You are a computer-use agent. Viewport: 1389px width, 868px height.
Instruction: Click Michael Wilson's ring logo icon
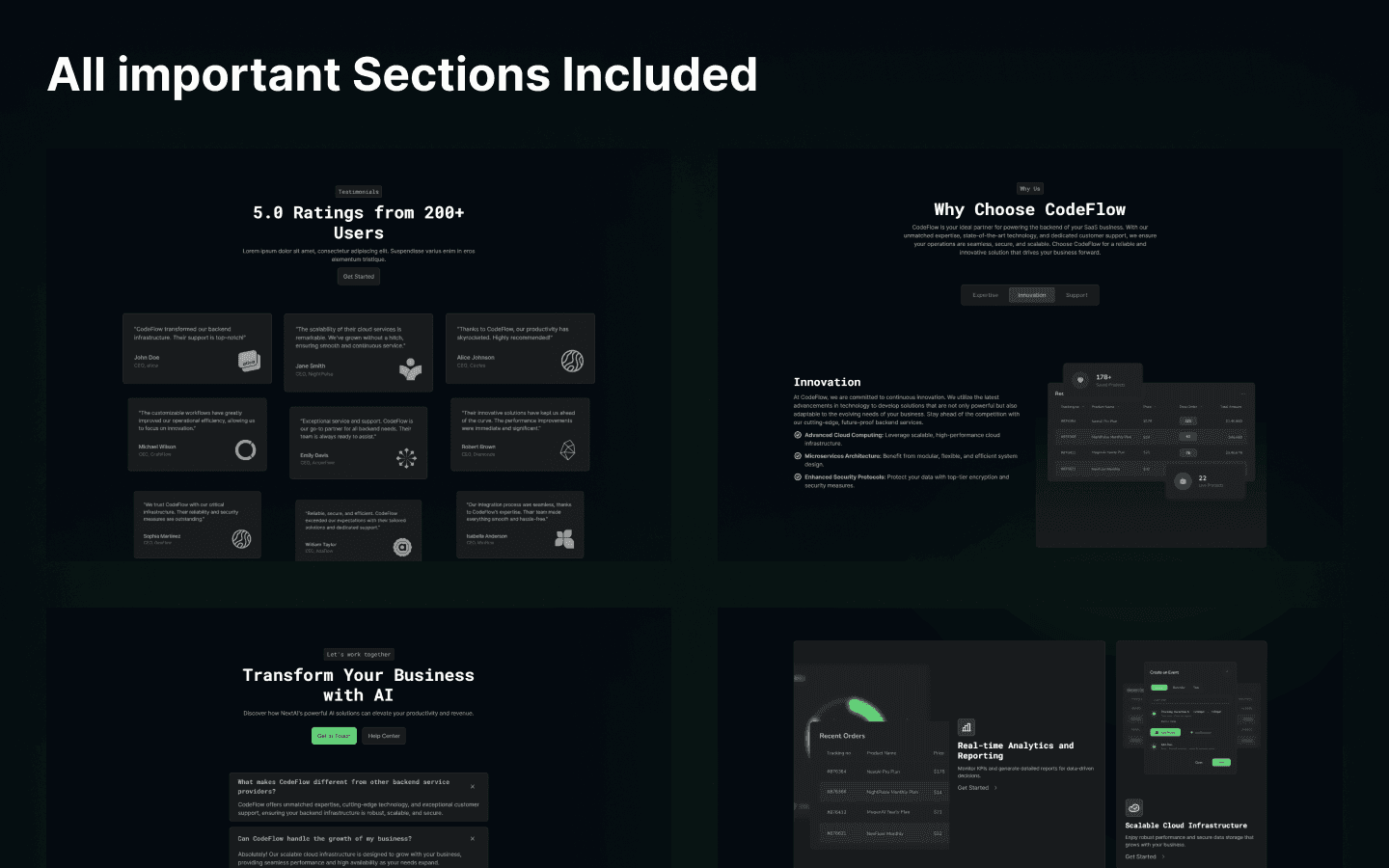tap(245, 449)
